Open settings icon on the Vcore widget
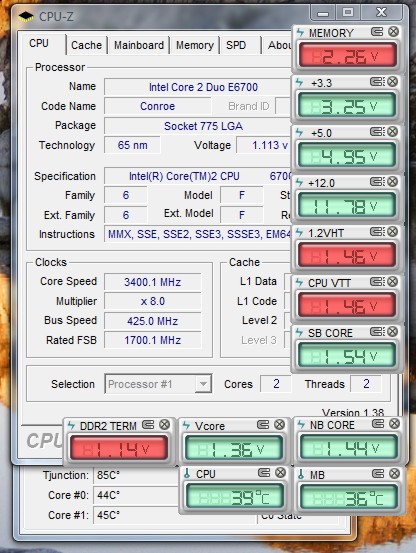The image size is (416, 553). [263, 425]
